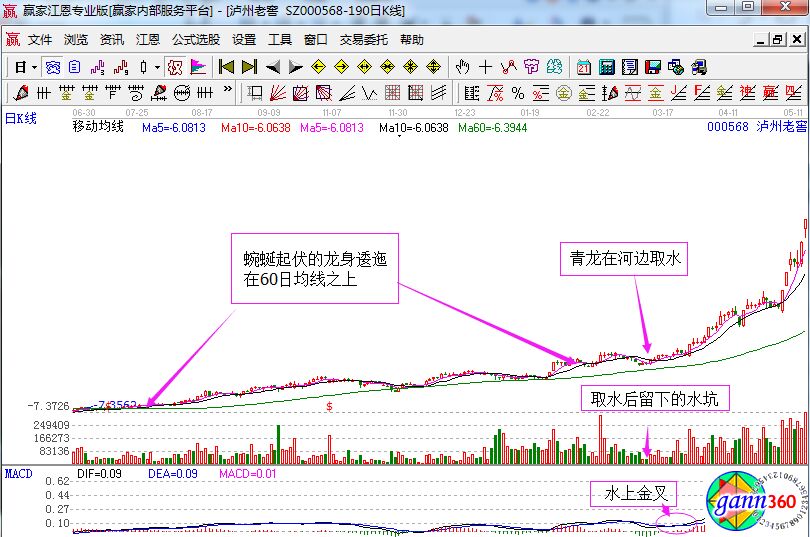Click the yellow diamond left-arrow icon
810x537 pixels.
(x=319, y=67)
